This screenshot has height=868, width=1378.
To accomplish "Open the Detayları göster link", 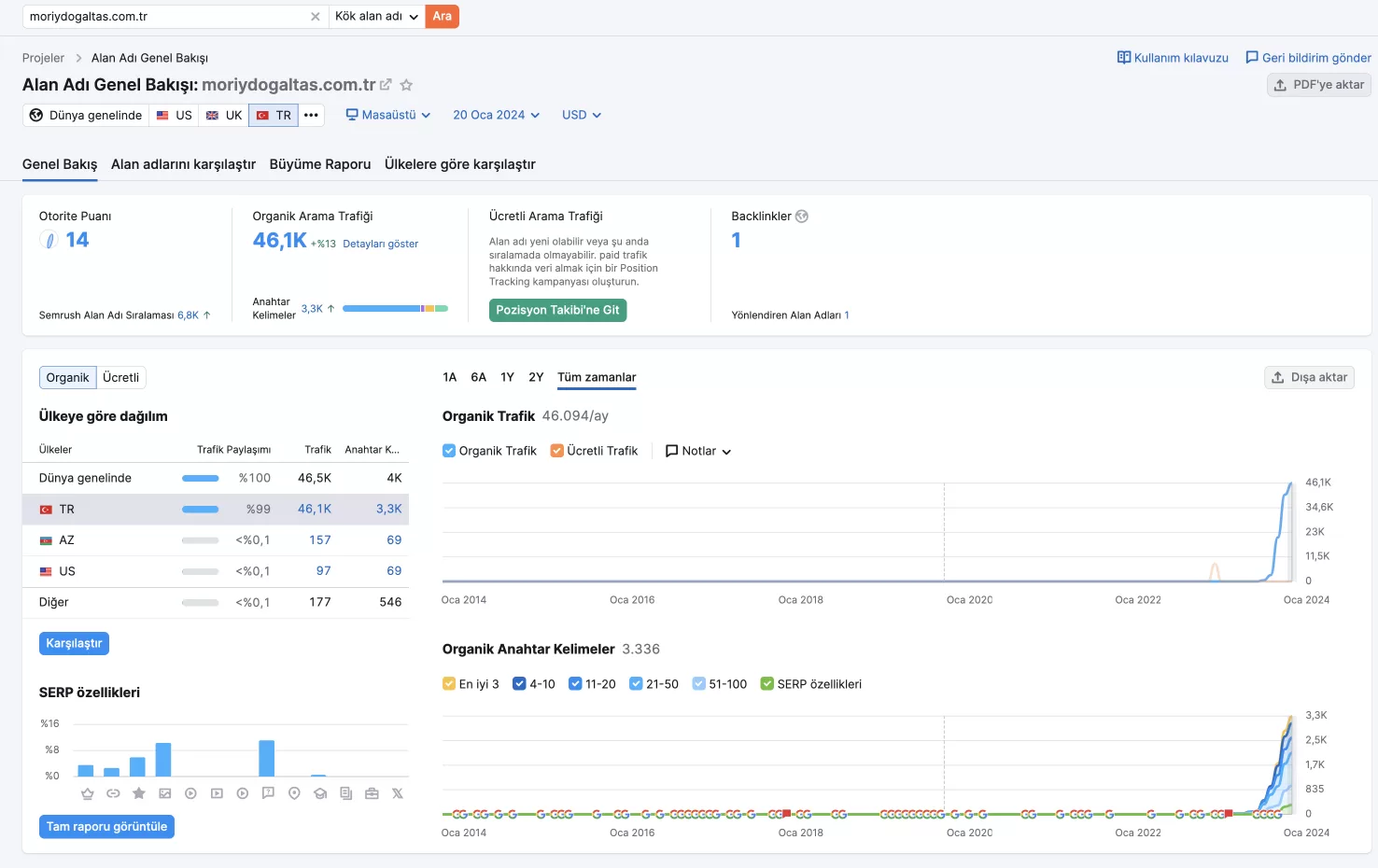I will point(381,245).
